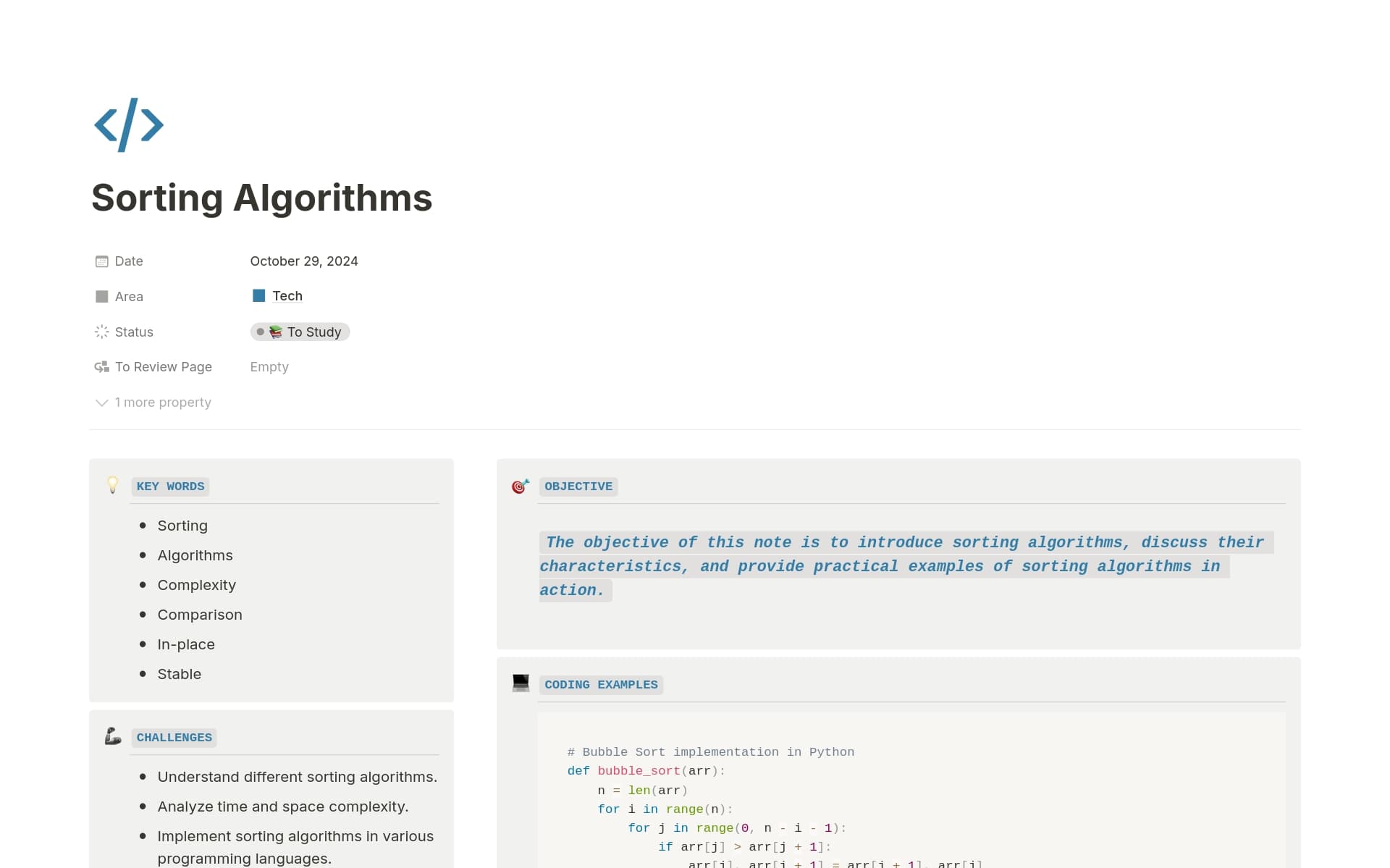This screenshot has width=1390, height=868.
Task: Click the Algorithms keyword bullet
Action: tap(195, 555)
